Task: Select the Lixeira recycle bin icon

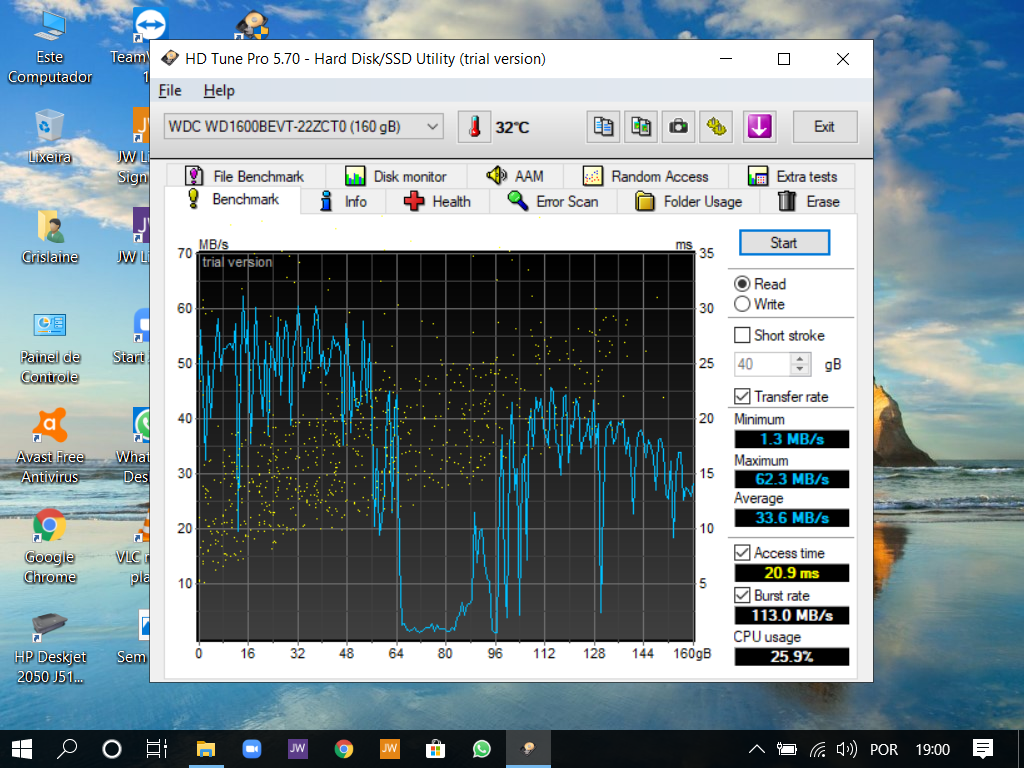Action: (x=50, y=137)
